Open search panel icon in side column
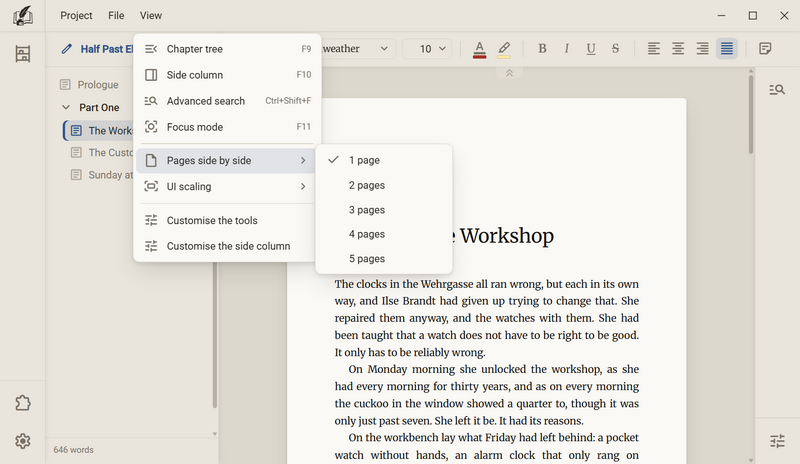This screenshot has height=464, width=800. click(777, 90)
